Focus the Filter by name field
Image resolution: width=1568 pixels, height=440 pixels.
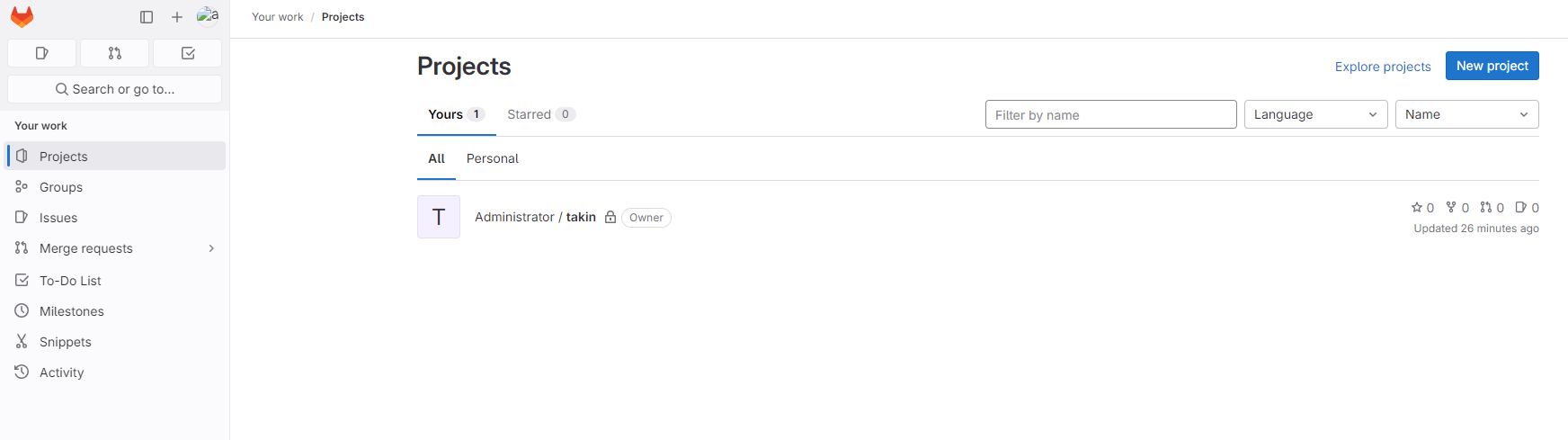1110,114
